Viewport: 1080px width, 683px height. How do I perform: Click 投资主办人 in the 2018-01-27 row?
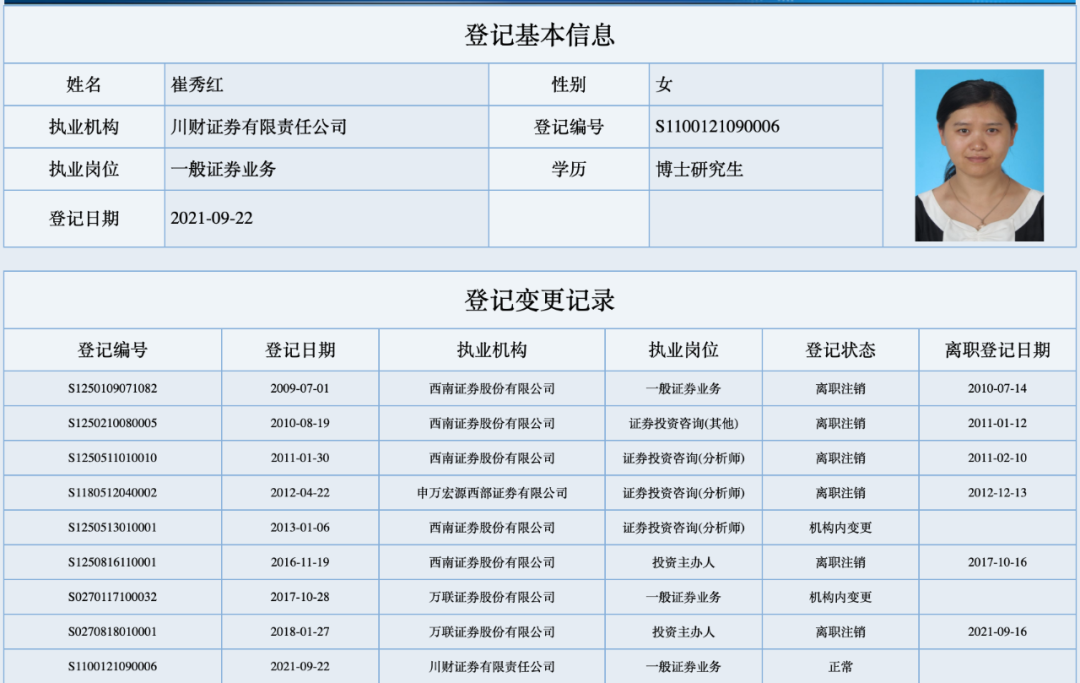point(683,632)
